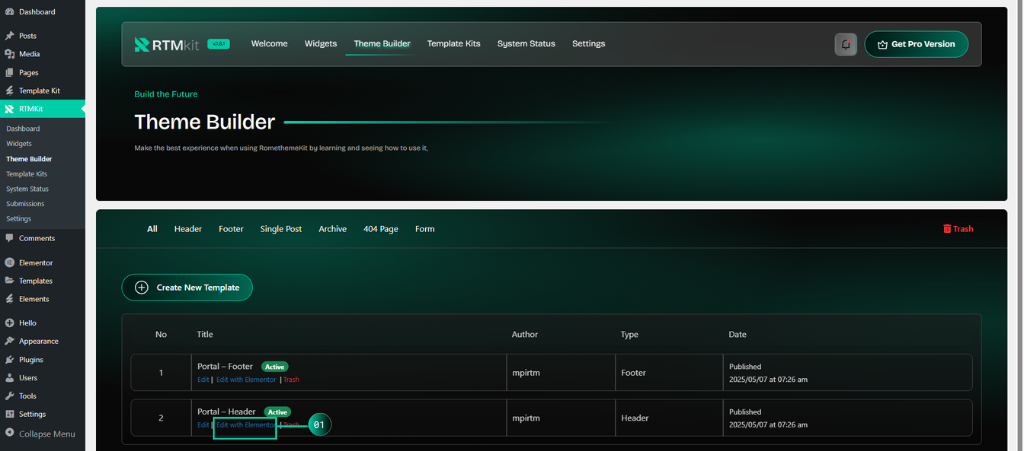
Task: Click the Dashboard icon in WordPress sidebar
Action: [x=10, y=12]
